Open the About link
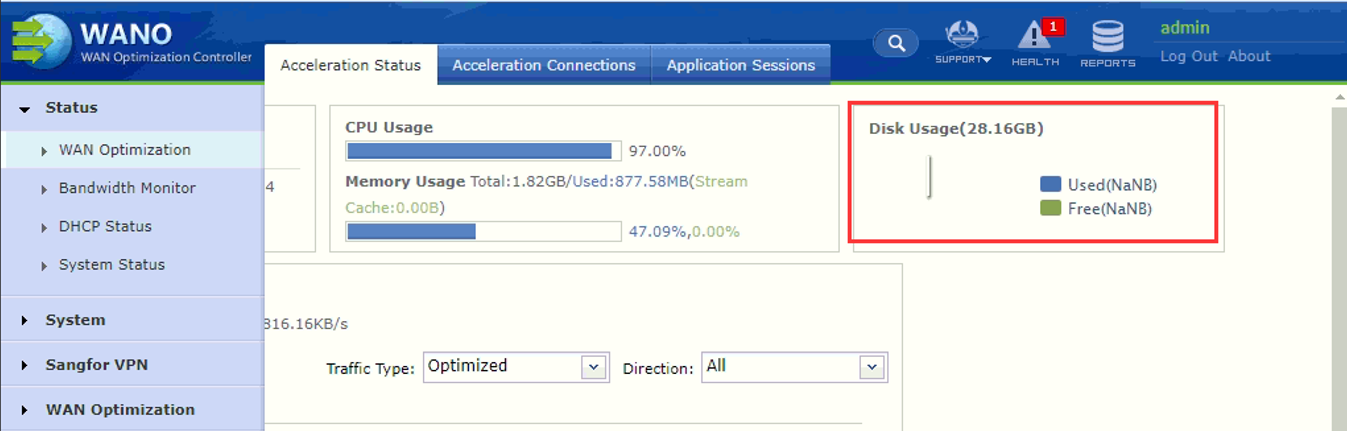Image resolution: width=1347 pixels, height=431 pixels. [x=1249, y=56]
